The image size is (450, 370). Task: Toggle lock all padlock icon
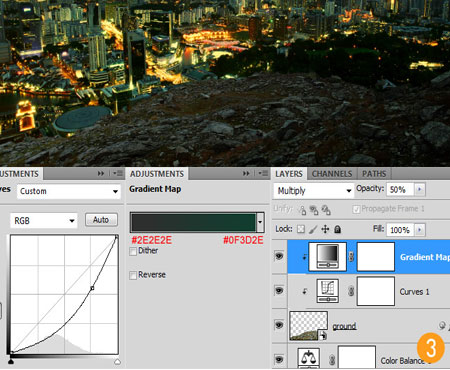tap(337, 229)
